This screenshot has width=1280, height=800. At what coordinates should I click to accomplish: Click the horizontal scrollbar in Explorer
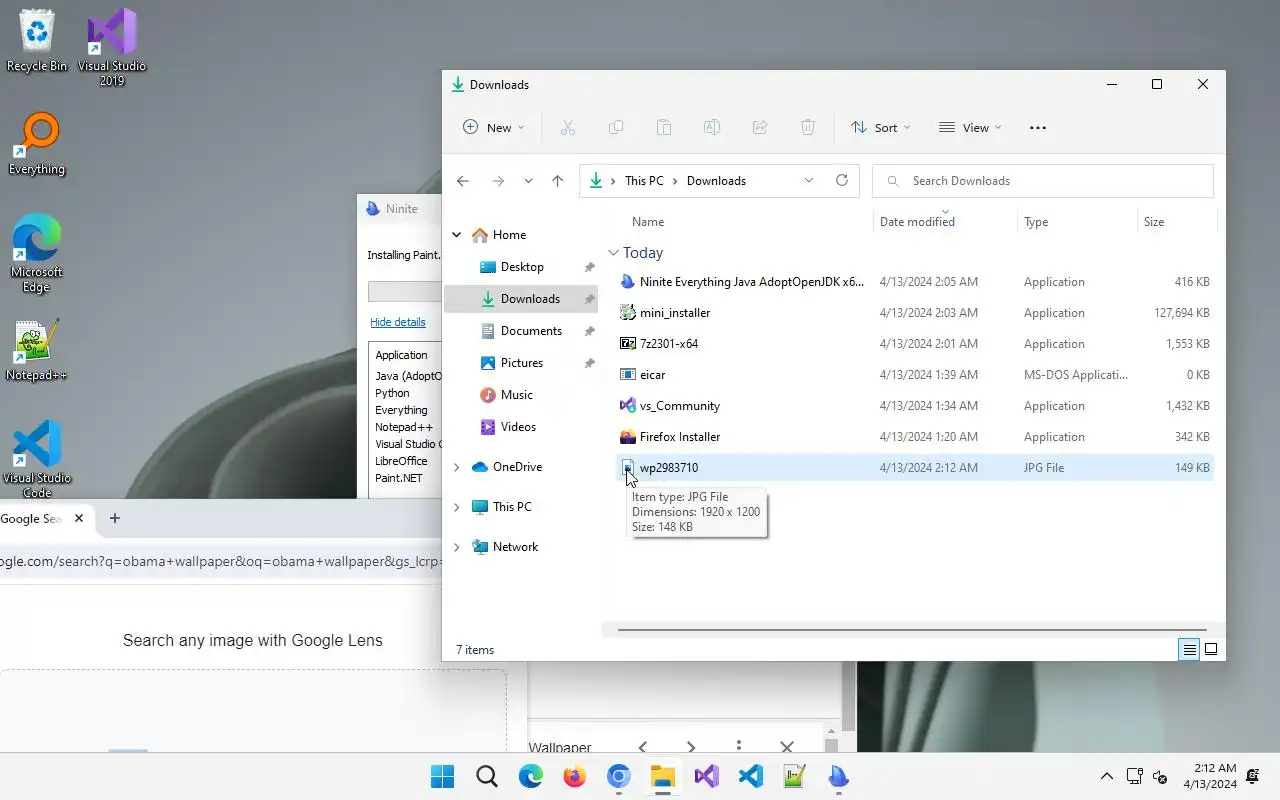tap(911, 630)
